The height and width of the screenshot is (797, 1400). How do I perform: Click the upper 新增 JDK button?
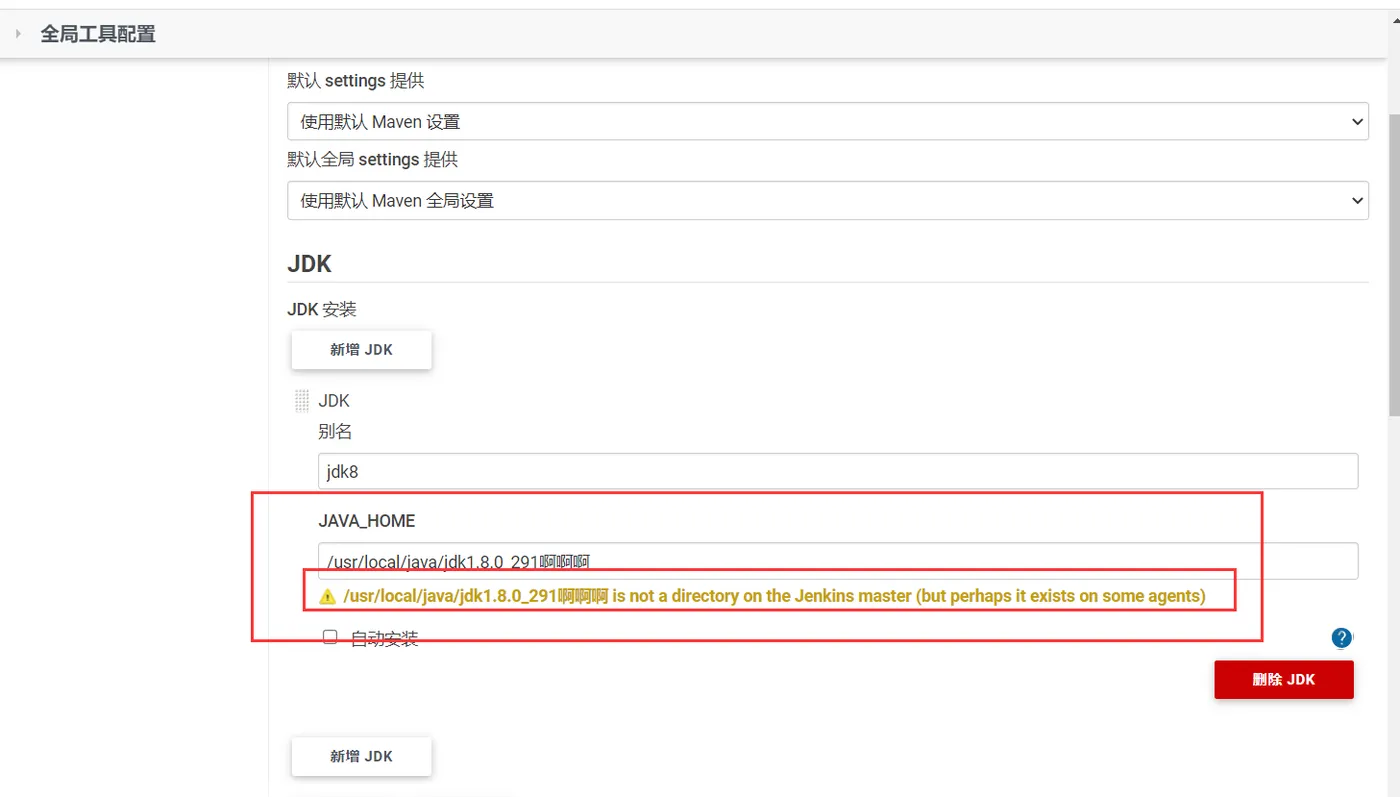362,350
